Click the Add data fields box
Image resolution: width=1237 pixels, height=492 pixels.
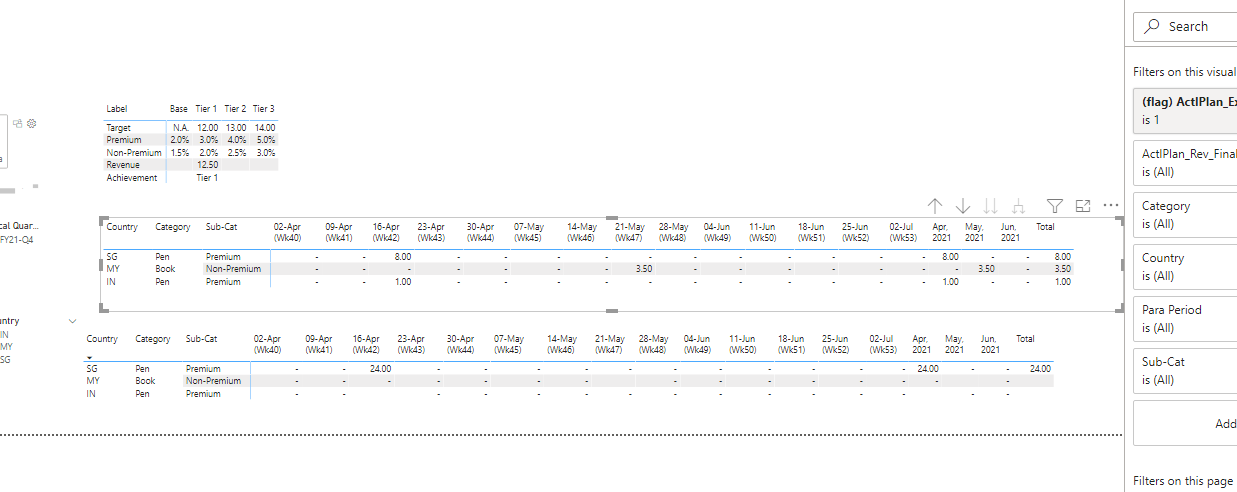click(x=1185, y=423)
